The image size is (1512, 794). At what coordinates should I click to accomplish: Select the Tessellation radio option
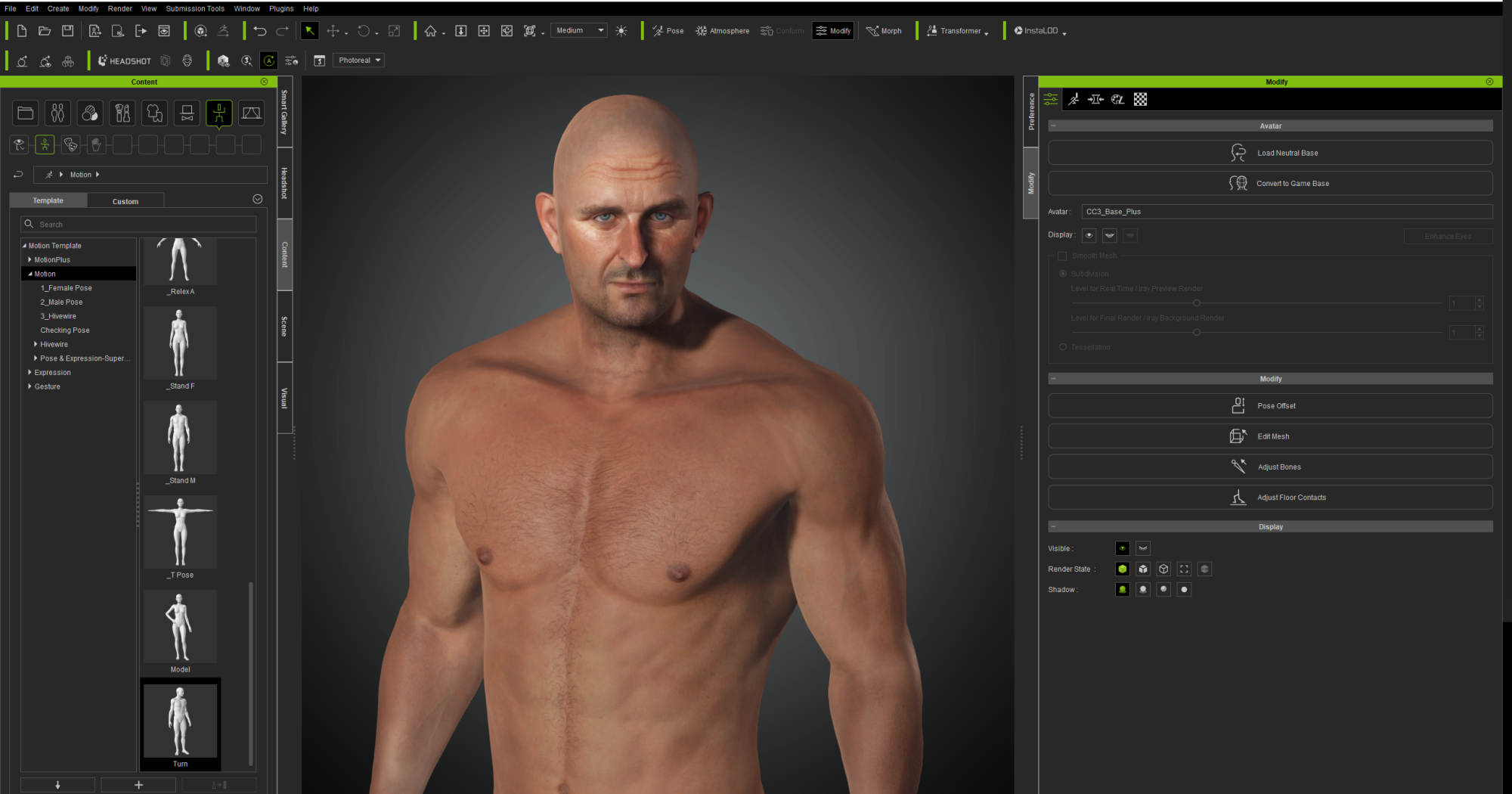[1063, 347]
